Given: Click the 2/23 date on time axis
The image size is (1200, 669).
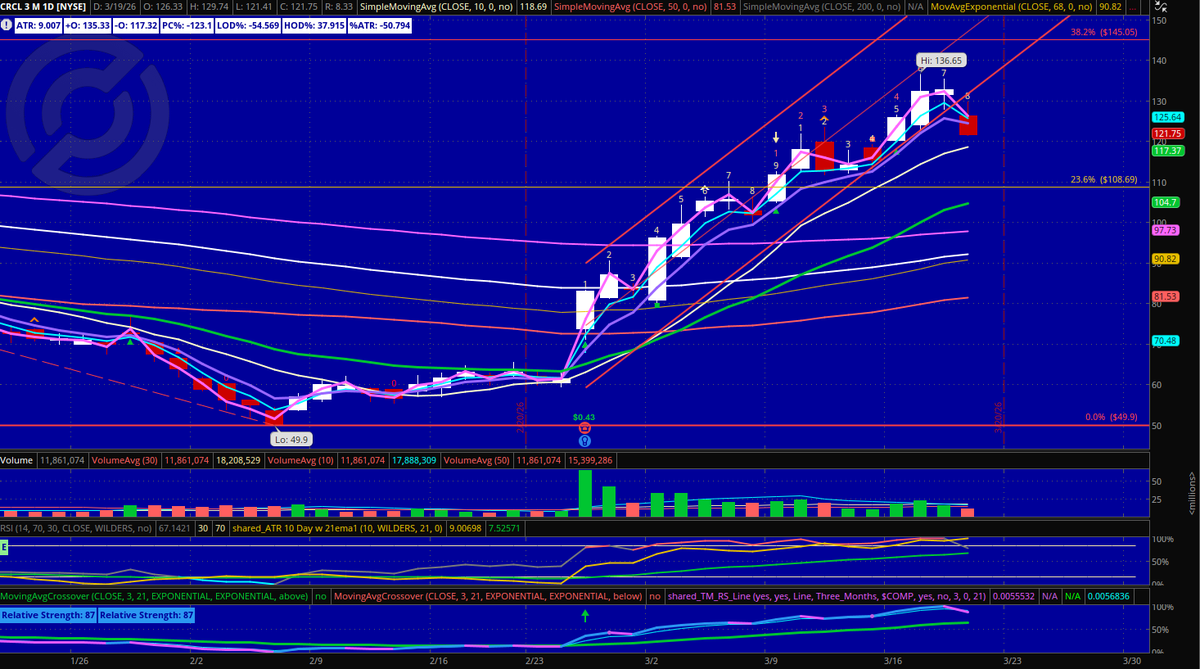Looking at the screenshot, I should pos(533,661).
